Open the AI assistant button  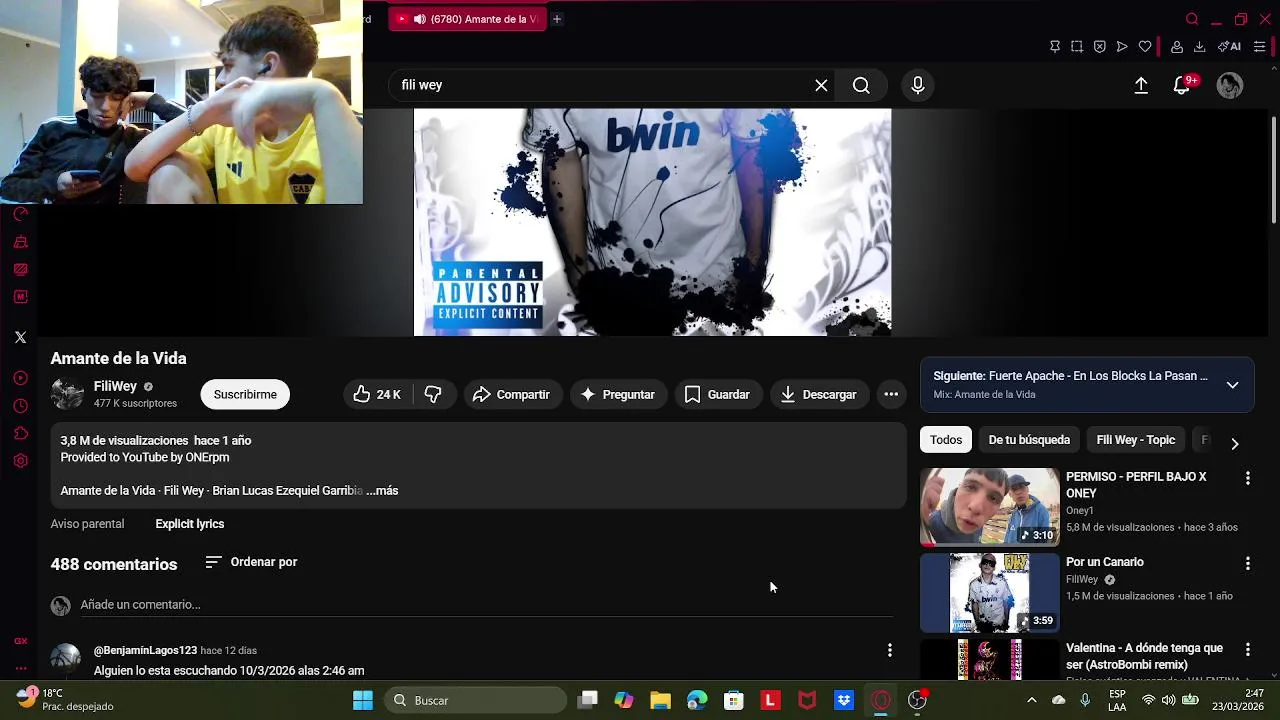(x=1229, y=46)
